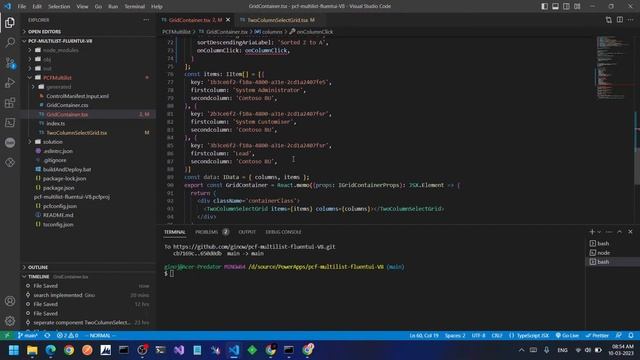Viewport: 640px width, 360px height.
Task: Open errors and warnings status indicator
Action: 67,336
